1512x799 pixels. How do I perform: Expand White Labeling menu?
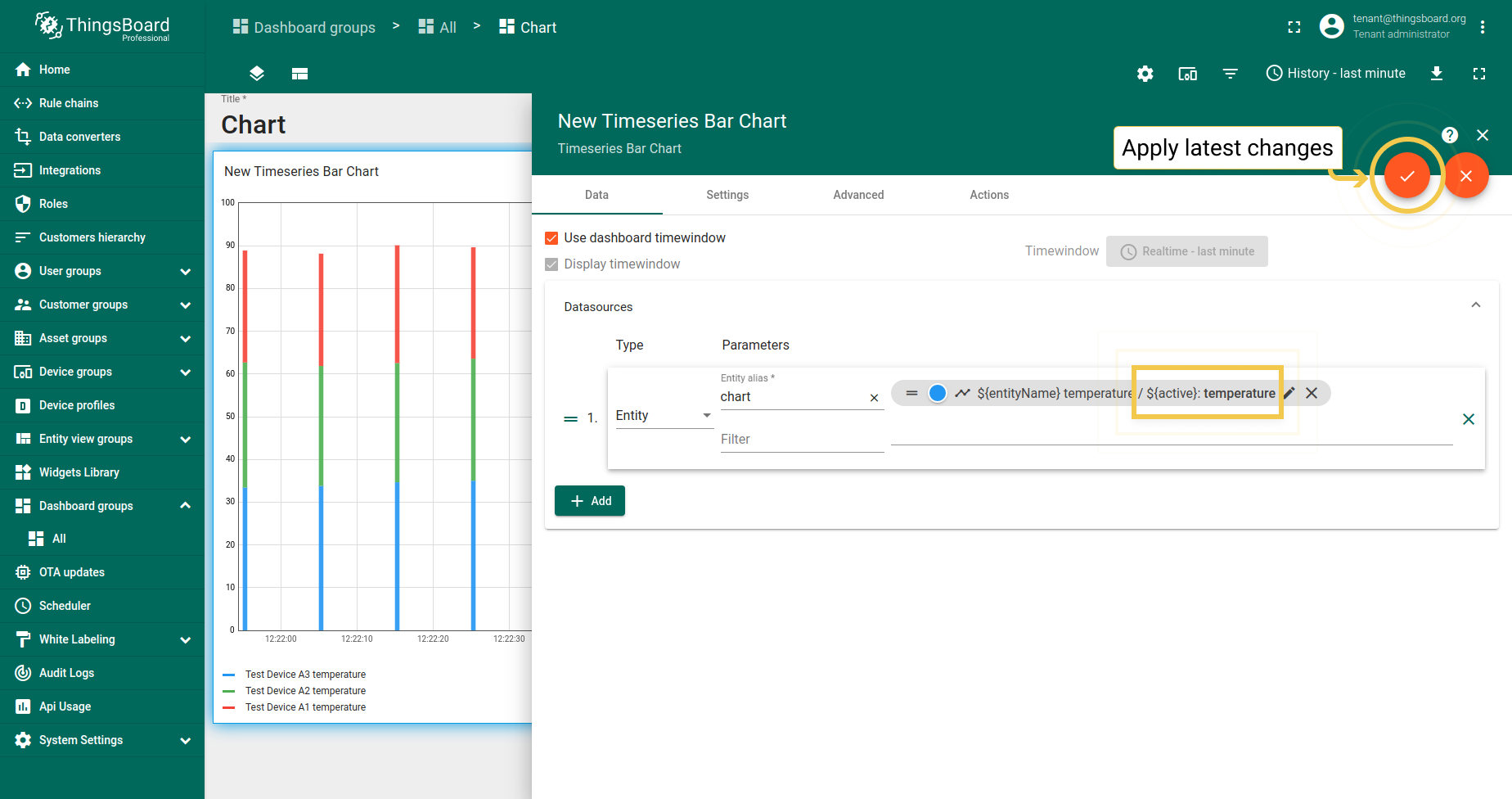[x=101, y=639]
